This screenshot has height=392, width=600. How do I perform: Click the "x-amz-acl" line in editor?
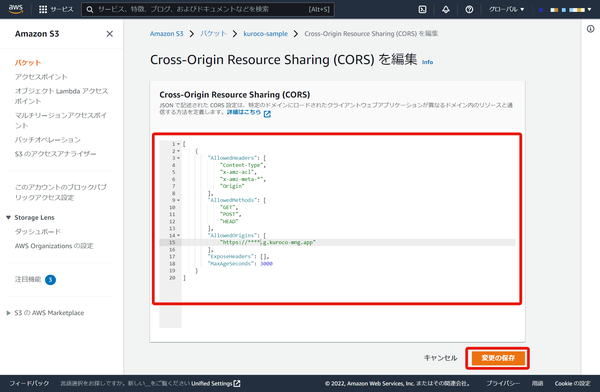pos(238,172)
